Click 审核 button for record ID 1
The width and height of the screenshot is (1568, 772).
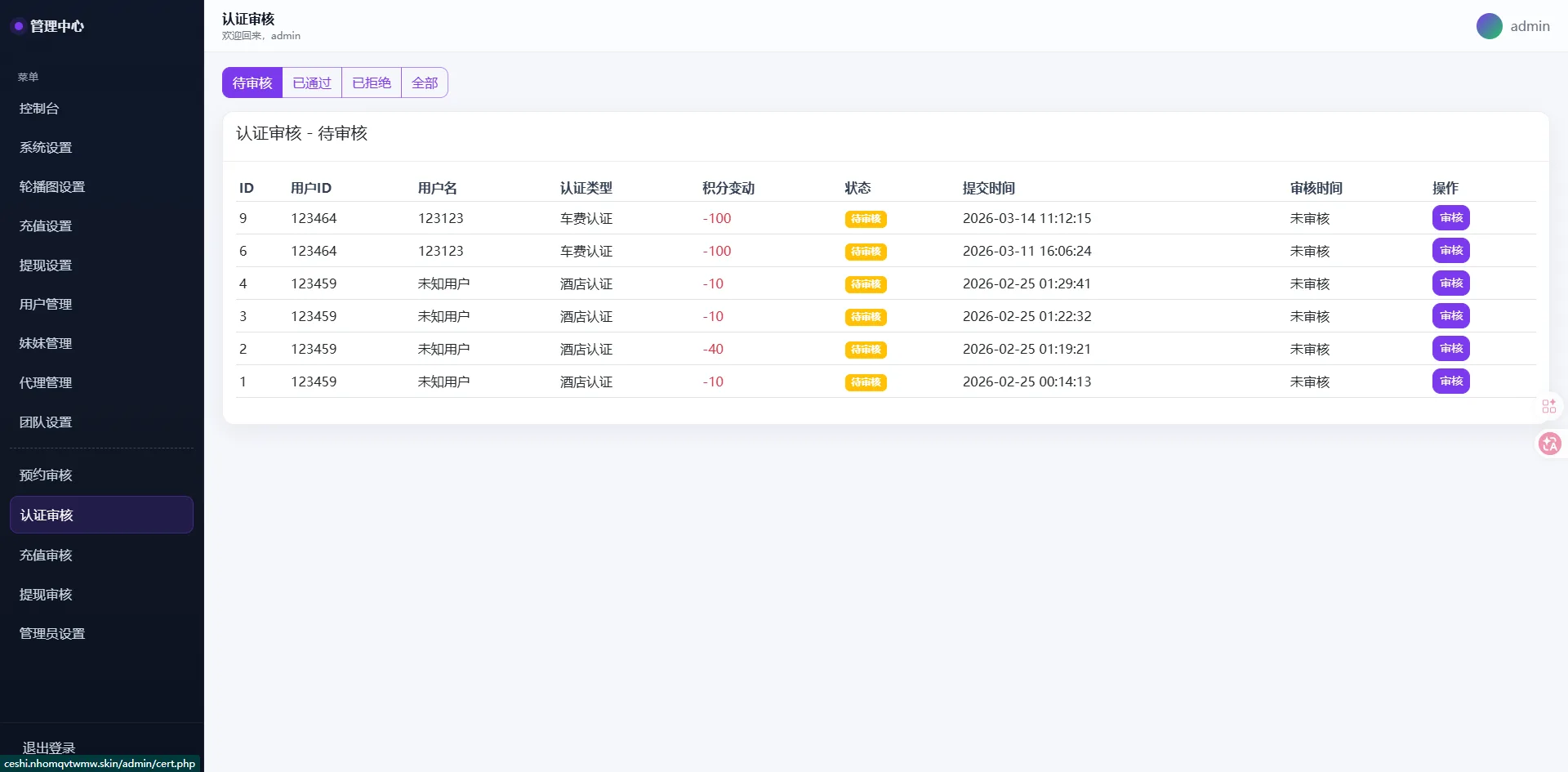[x=1450, y=382]
